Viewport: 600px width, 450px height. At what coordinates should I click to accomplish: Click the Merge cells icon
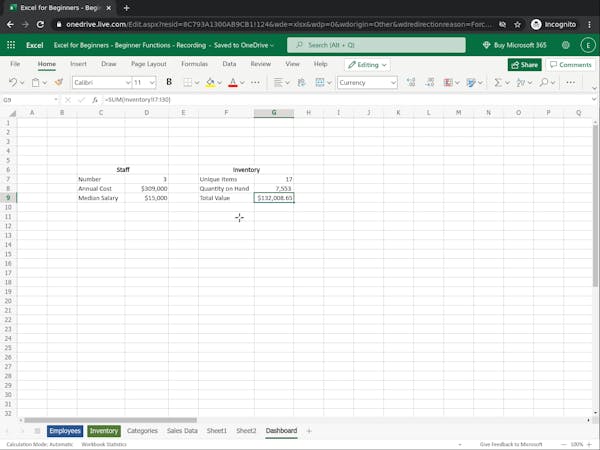point(320,82)
